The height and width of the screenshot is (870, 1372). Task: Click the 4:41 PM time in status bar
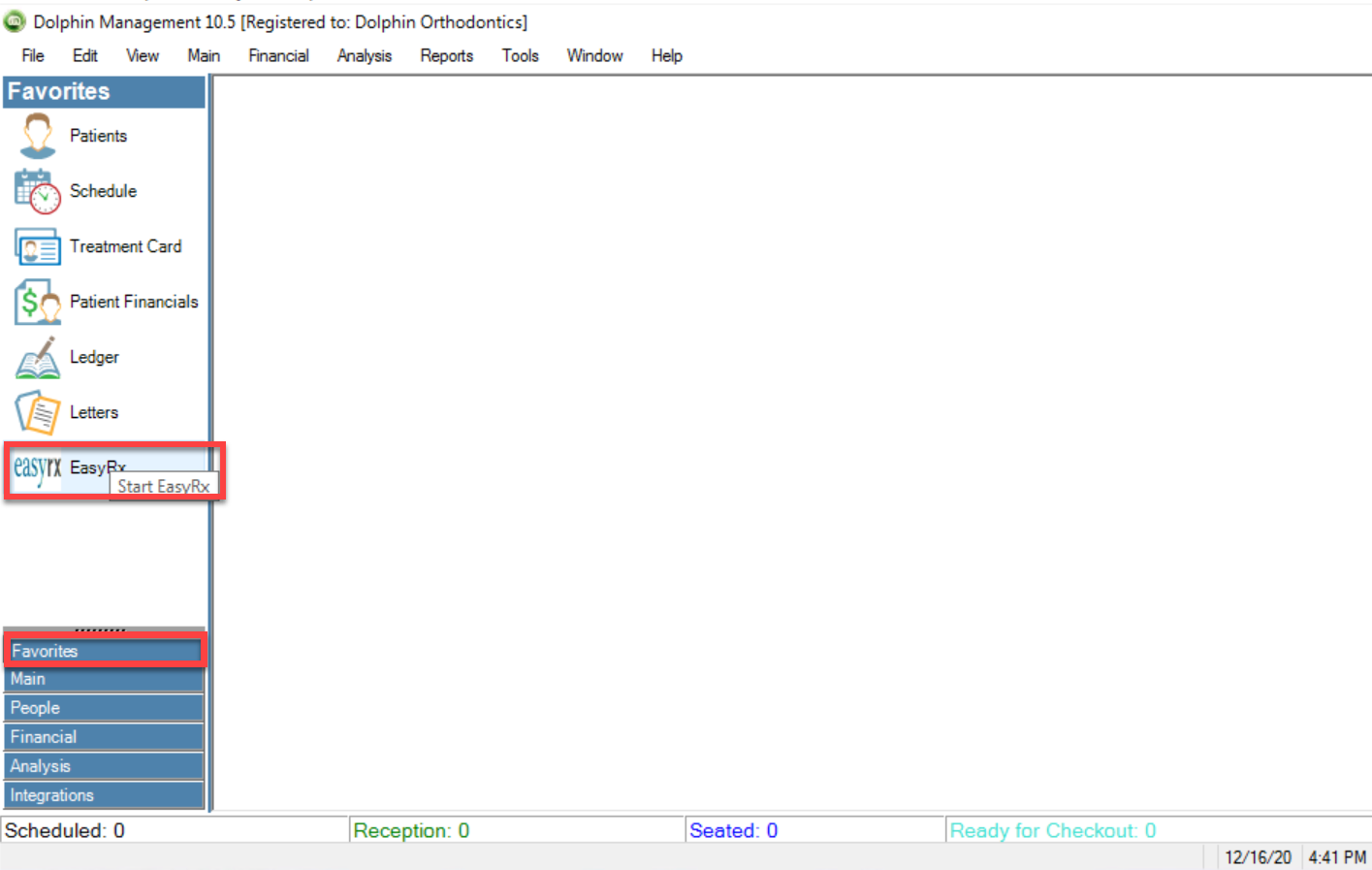pyautogui.click(x=1337, y=857)
